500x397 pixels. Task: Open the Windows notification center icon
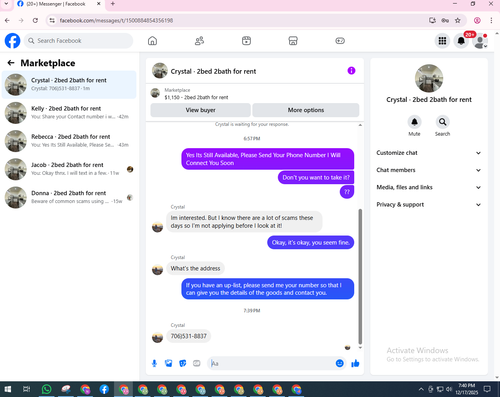pyautogui.click(x=487, y=389)
